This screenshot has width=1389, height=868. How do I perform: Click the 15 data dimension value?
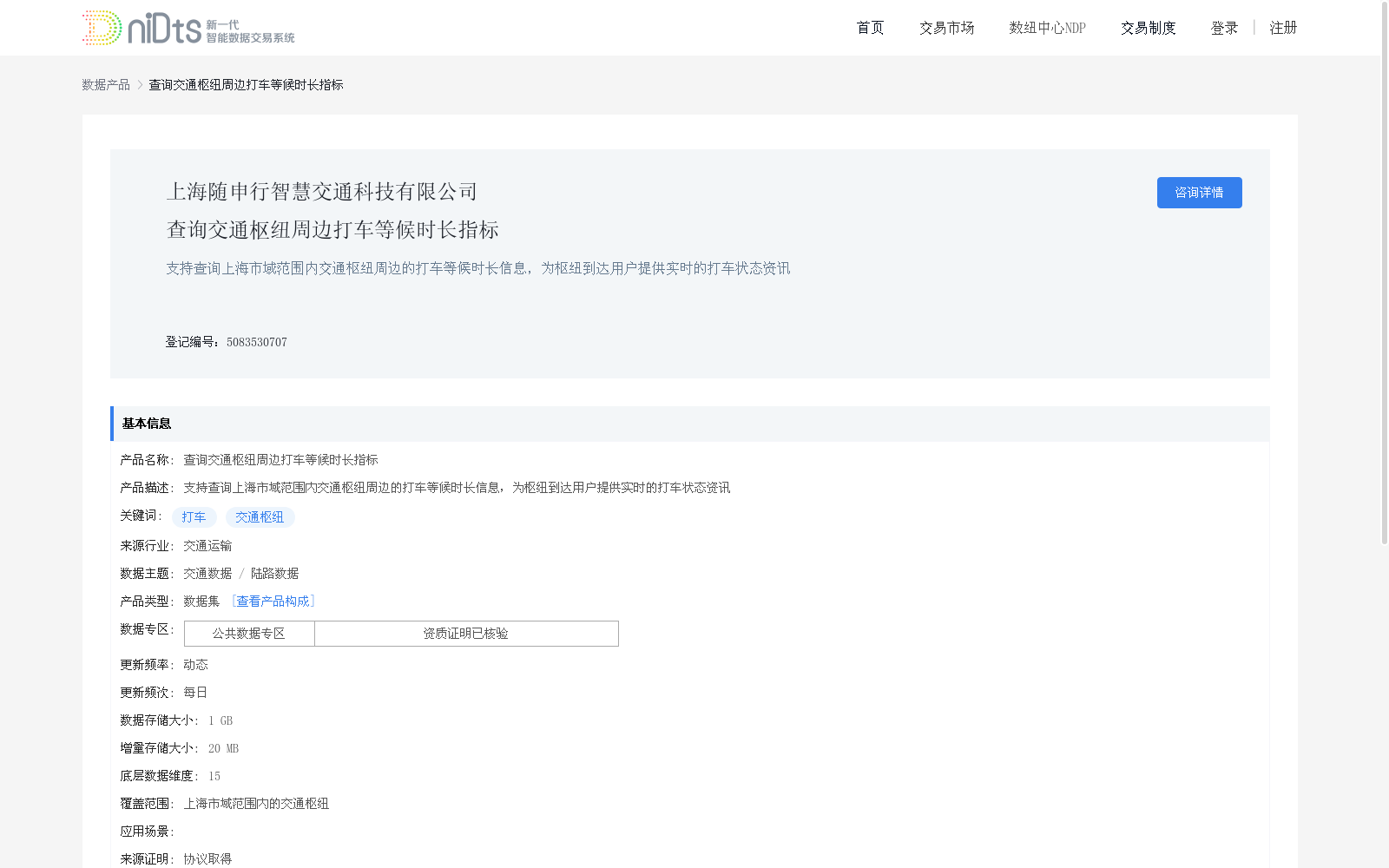[214, 776]
